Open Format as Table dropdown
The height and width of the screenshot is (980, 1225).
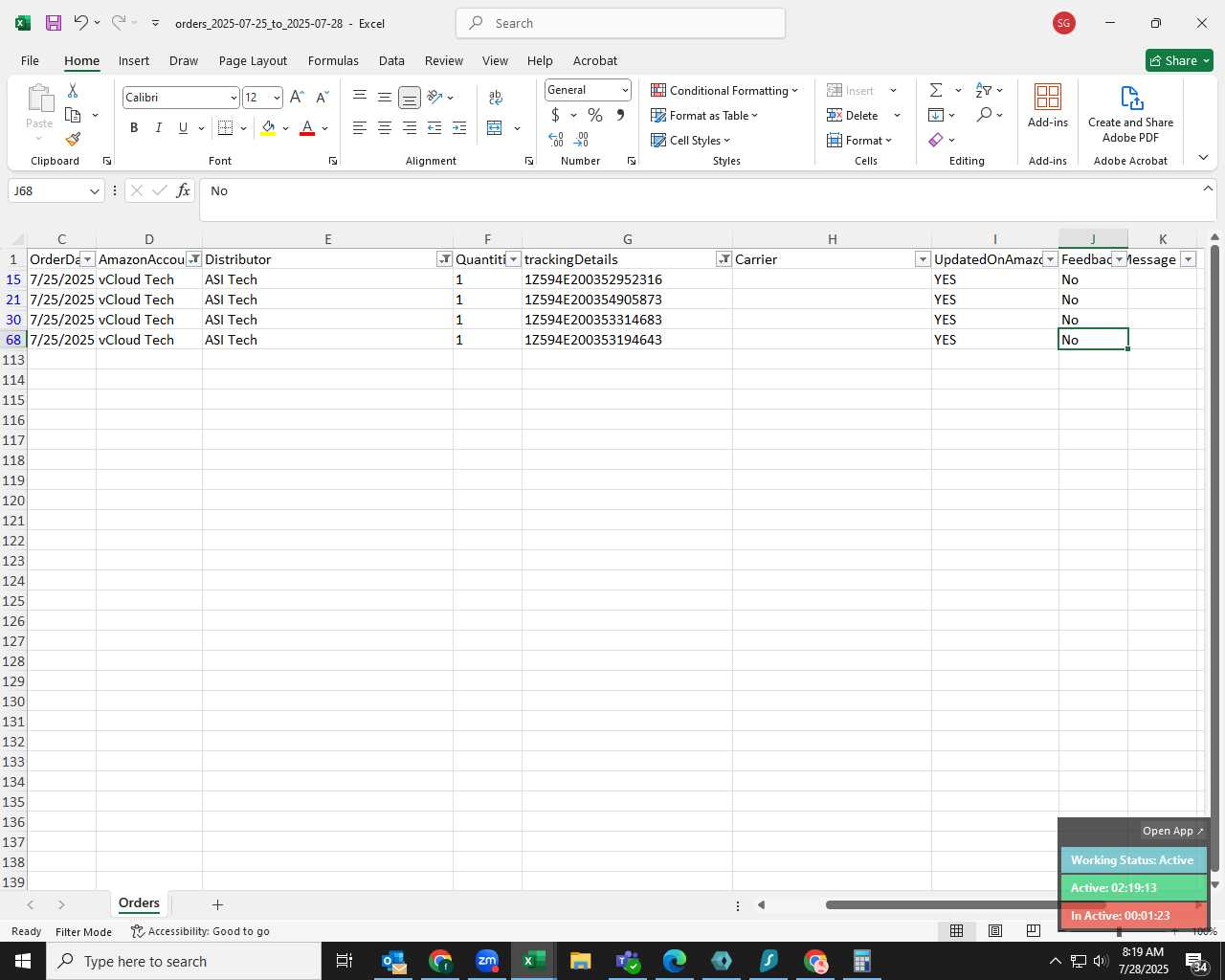(x=704, y=115)
